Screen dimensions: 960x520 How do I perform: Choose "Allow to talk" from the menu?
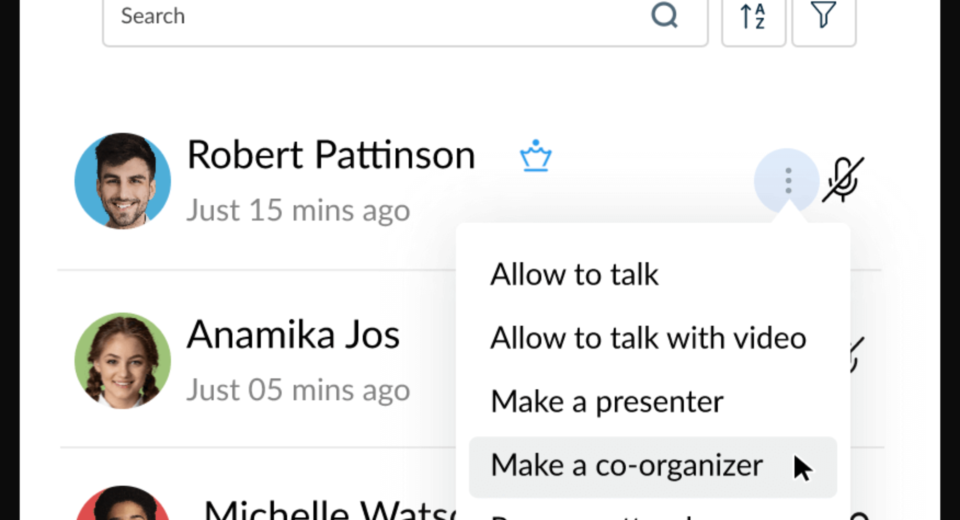click(x=574, y=275)
